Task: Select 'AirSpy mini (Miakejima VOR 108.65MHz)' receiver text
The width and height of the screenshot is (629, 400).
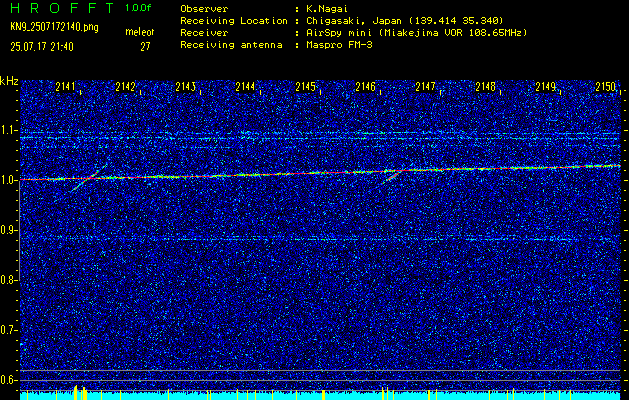Action: [416, 32]
